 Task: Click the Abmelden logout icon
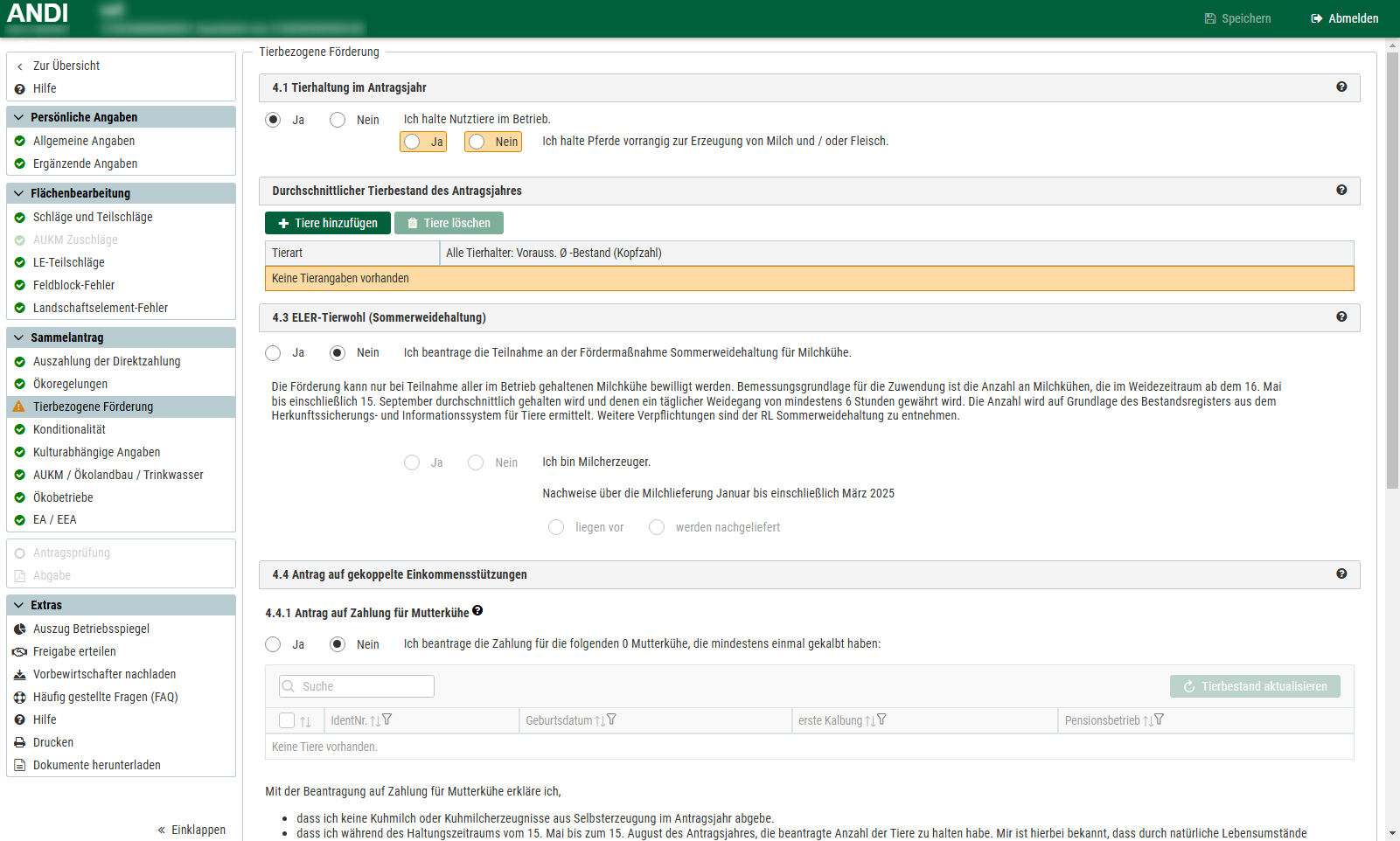[1316, 18]
